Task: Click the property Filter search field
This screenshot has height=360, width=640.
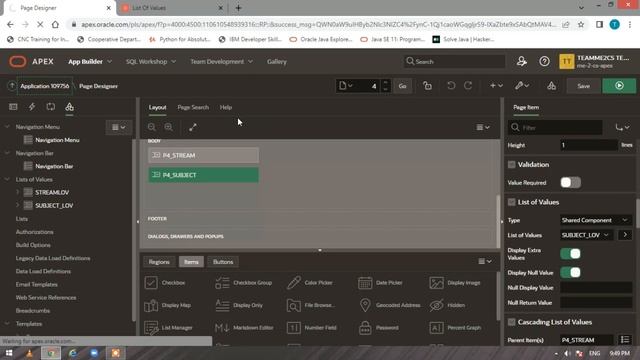Action: click(x=556, y=127)
